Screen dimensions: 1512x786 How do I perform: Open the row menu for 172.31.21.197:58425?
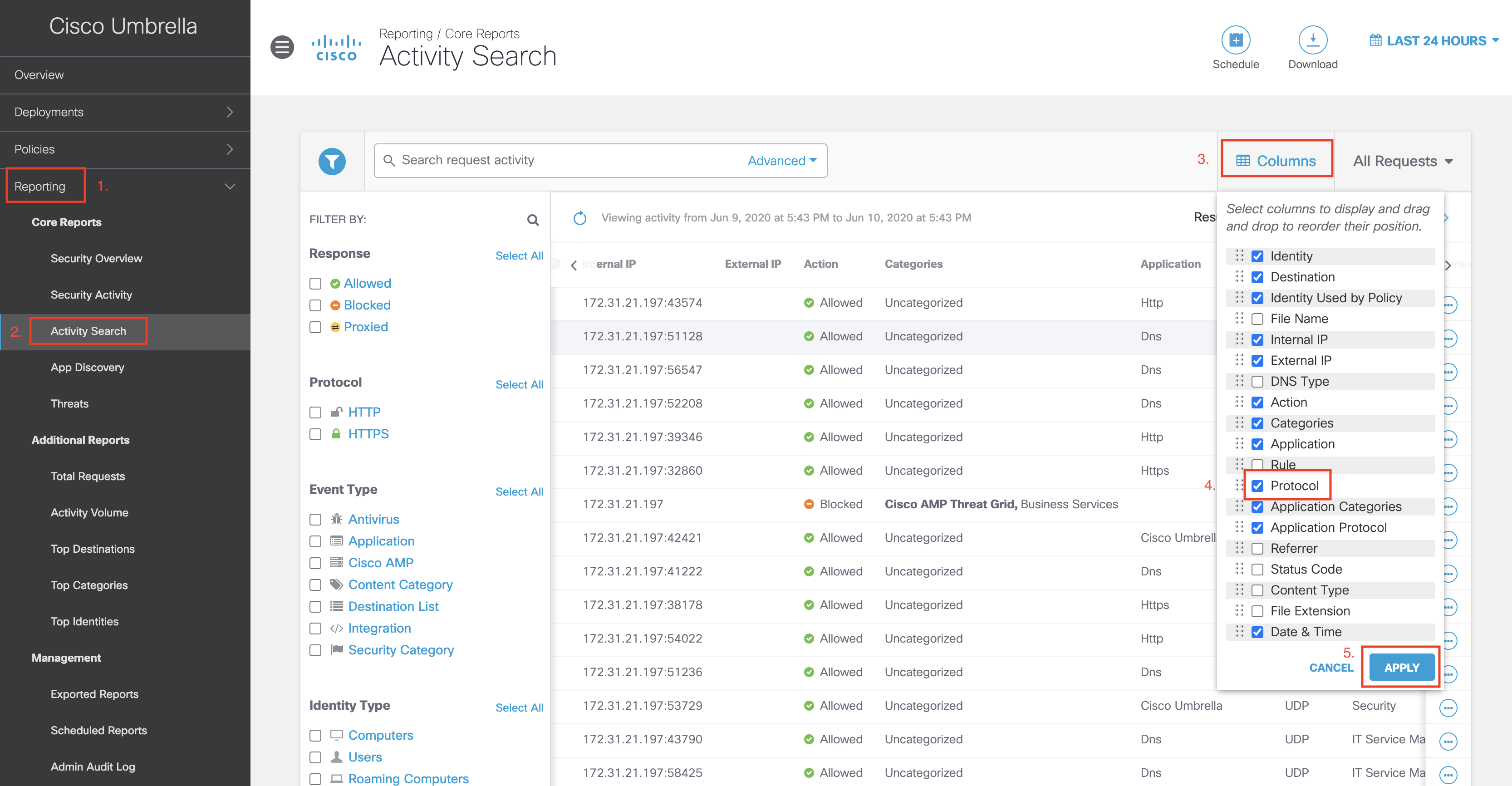(x=1448, y=774)
